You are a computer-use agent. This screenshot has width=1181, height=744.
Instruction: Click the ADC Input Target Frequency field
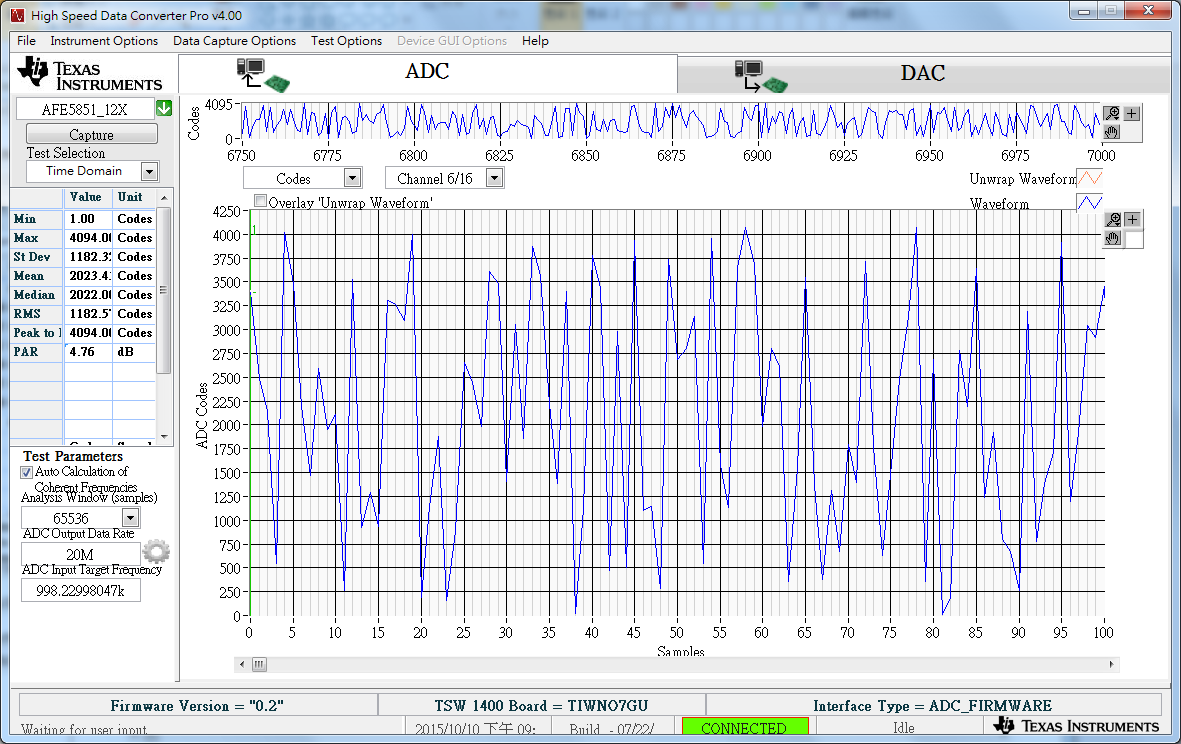pyautogui.click(x=81, y=590)
